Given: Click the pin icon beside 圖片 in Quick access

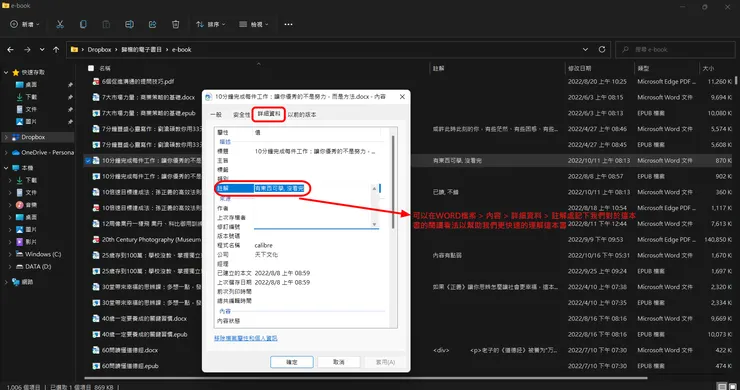Looking at the screenshot, I should 70,122.
